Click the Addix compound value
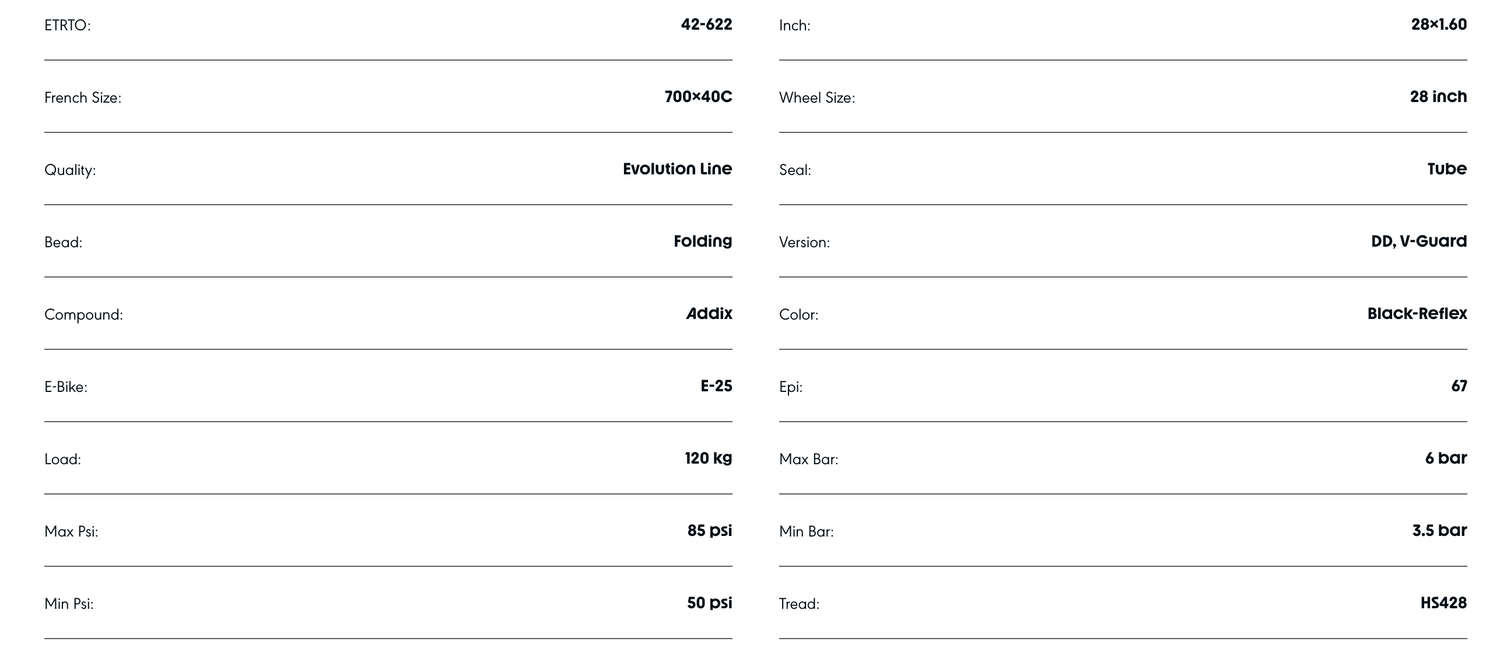Image resolution: width=1500 pixels, height=659 pixels. [x=709, y=314]
